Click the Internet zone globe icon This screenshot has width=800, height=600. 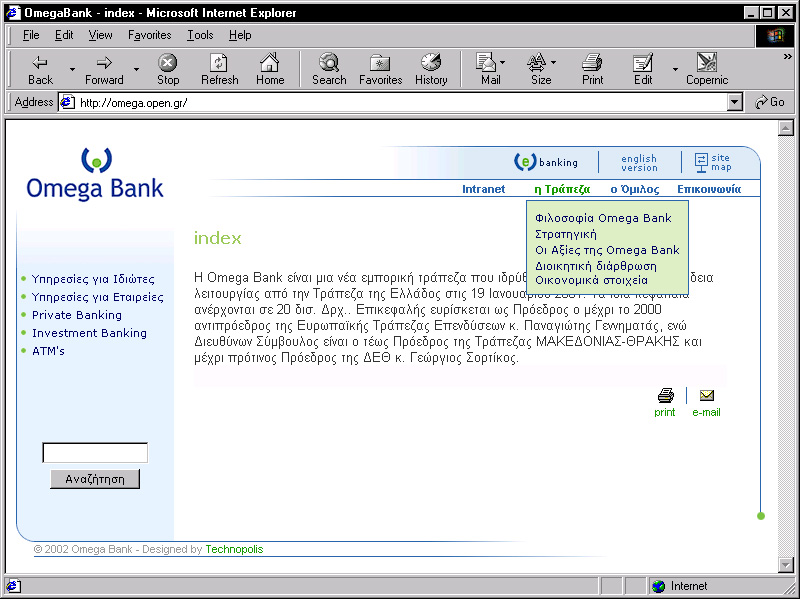(x=659, y=586)
